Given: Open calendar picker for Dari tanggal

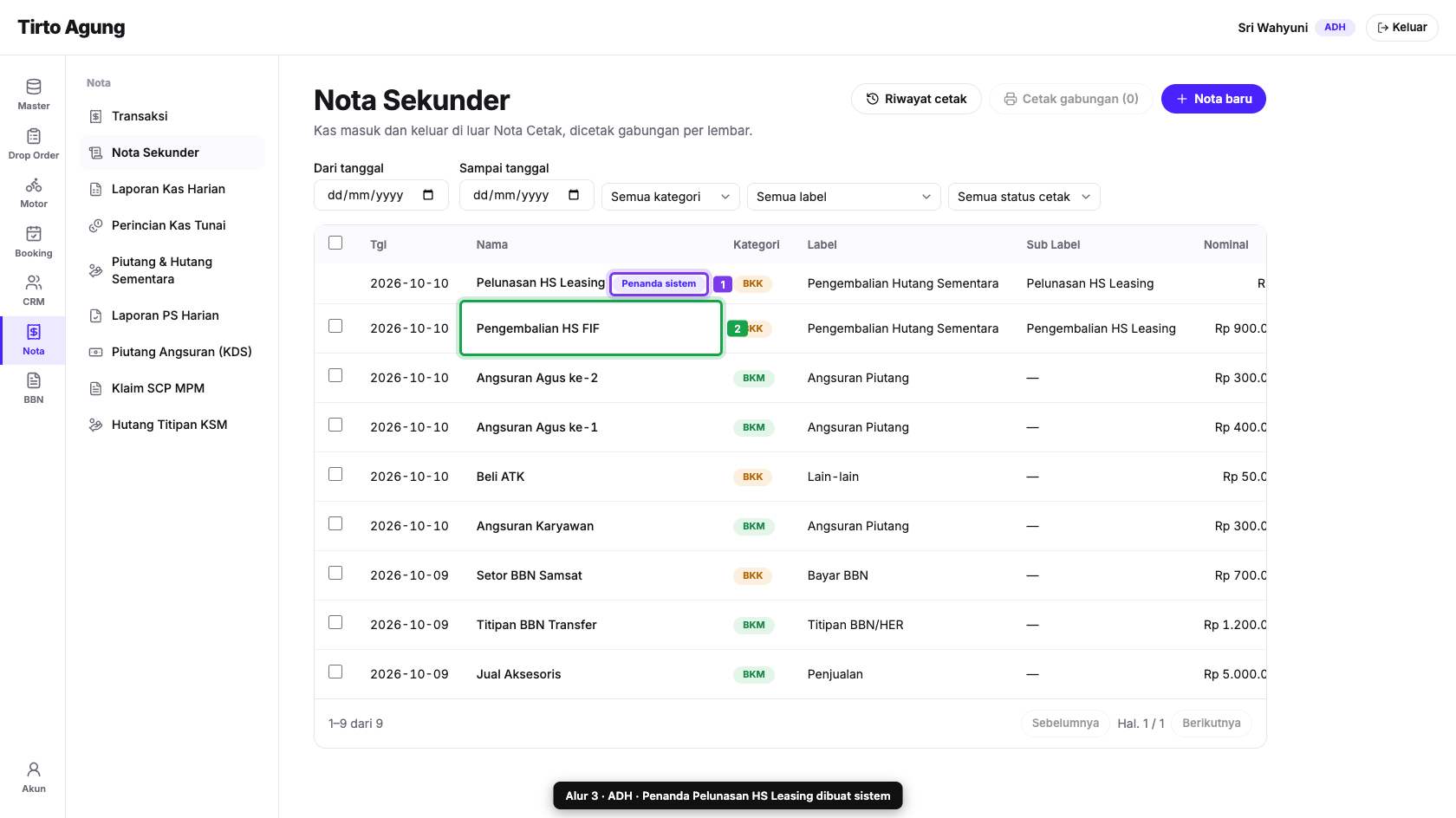Looking at the screenshot, I should (428, 195).
